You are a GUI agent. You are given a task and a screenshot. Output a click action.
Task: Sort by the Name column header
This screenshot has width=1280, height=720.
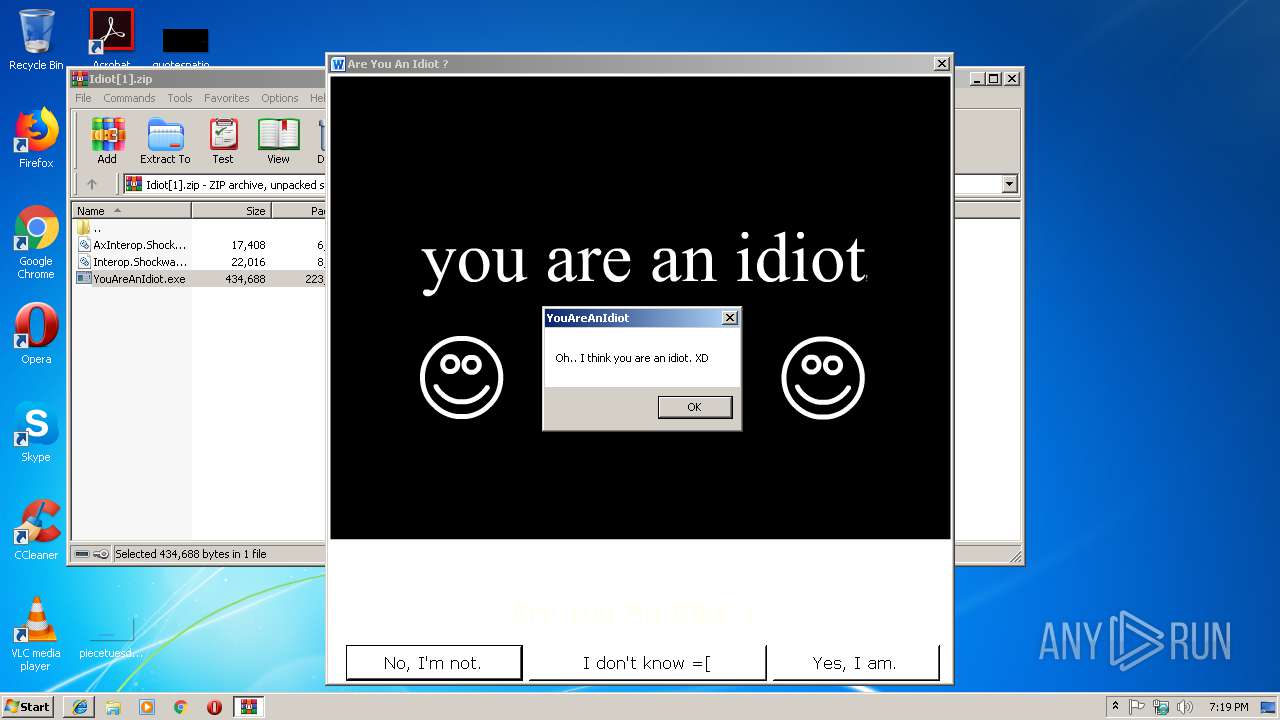131,211
